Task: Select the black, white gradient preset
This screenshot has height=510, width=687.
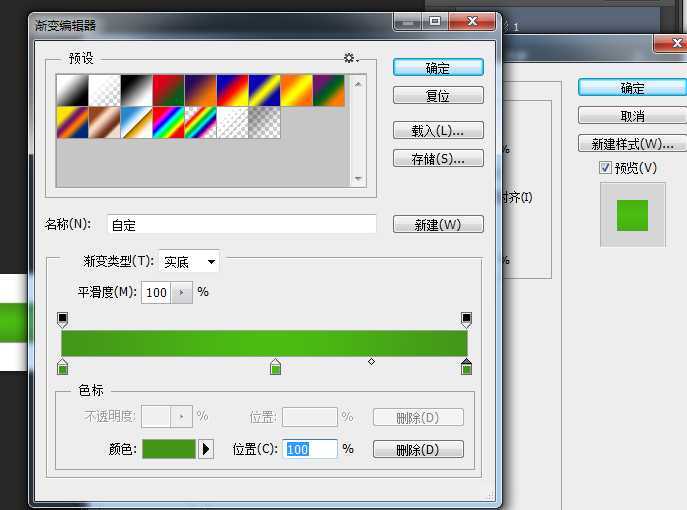Action: coord(137,90)
